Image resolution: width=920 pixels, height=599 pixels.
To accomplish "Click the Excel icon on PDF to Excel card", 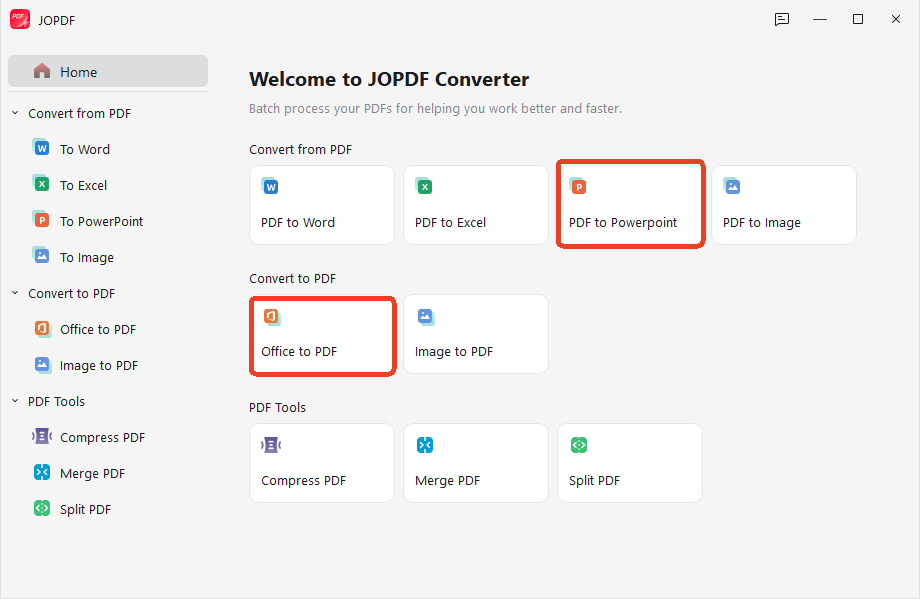I will pyautogui.click(x=424, y=186).
